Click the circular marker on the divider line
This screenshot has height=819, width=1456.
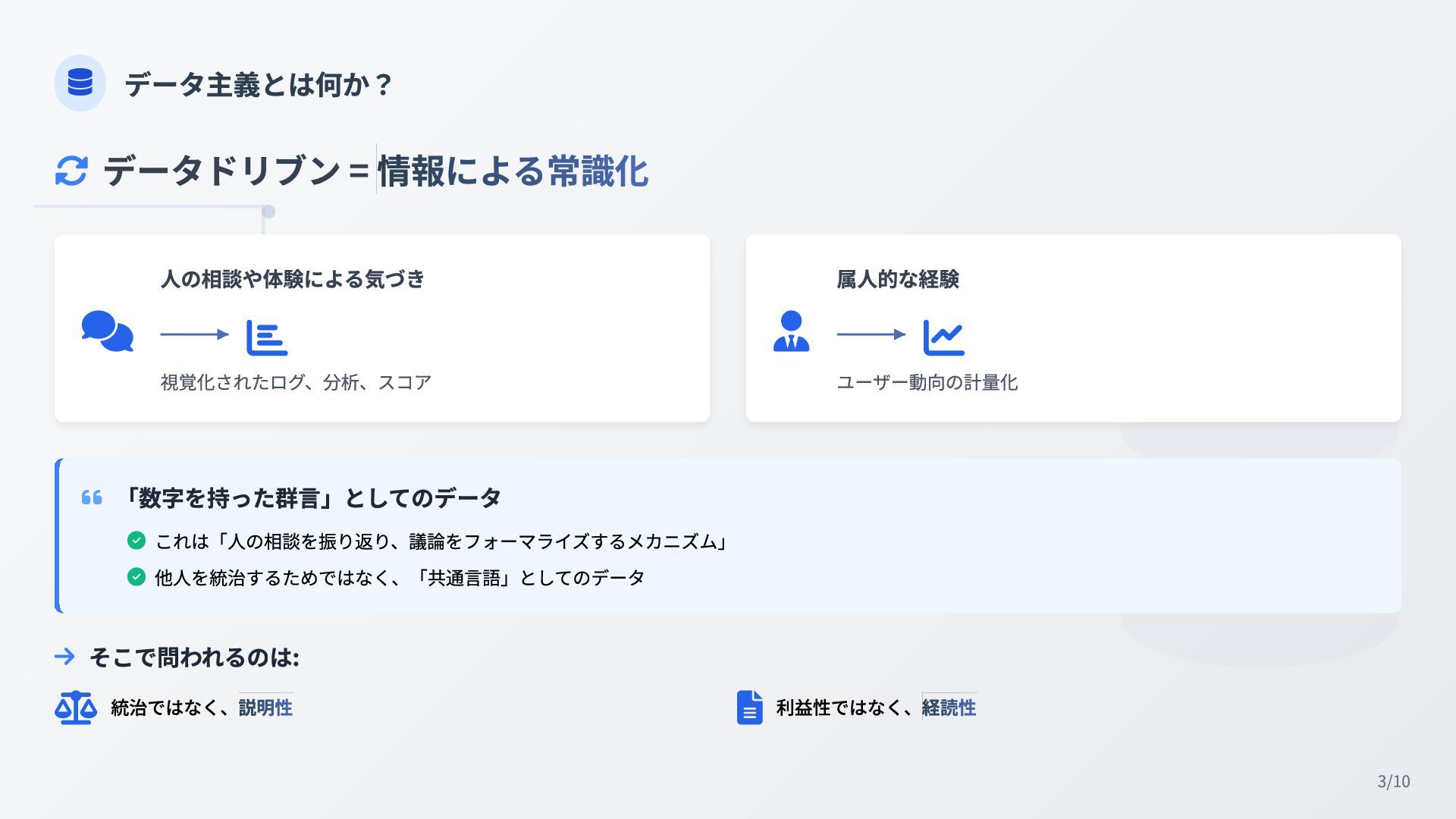[x=268, y=212]
